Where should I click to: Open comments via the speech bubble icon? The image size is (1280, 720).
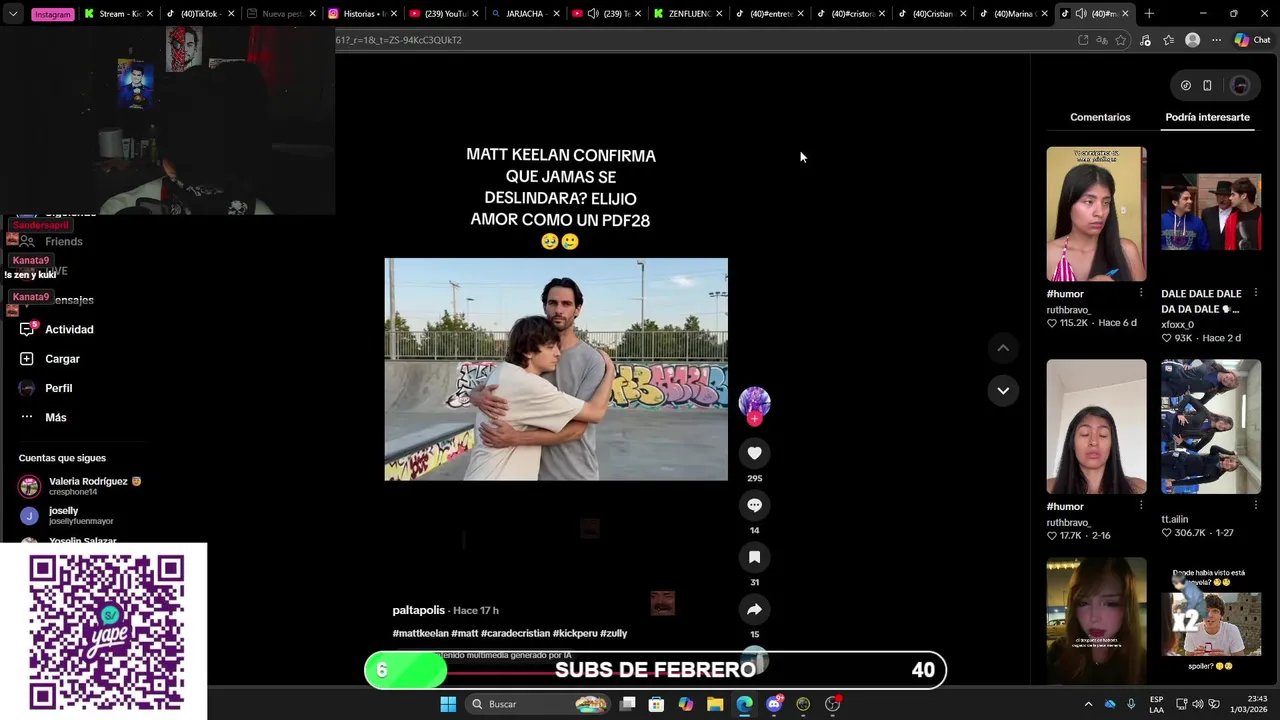click(754, 505)
